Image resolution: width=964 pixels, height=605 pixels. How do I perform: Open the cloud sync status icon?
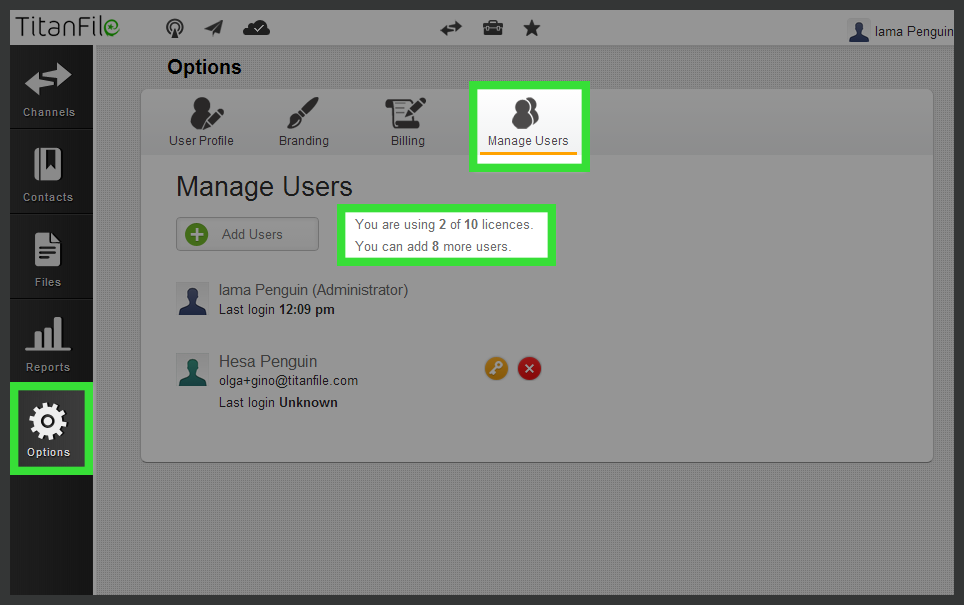(x=256, y=28)
